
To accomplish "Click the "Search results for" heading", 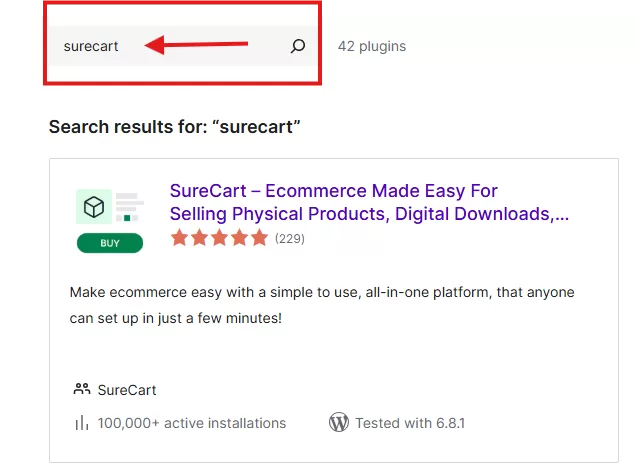I will 175,127.
